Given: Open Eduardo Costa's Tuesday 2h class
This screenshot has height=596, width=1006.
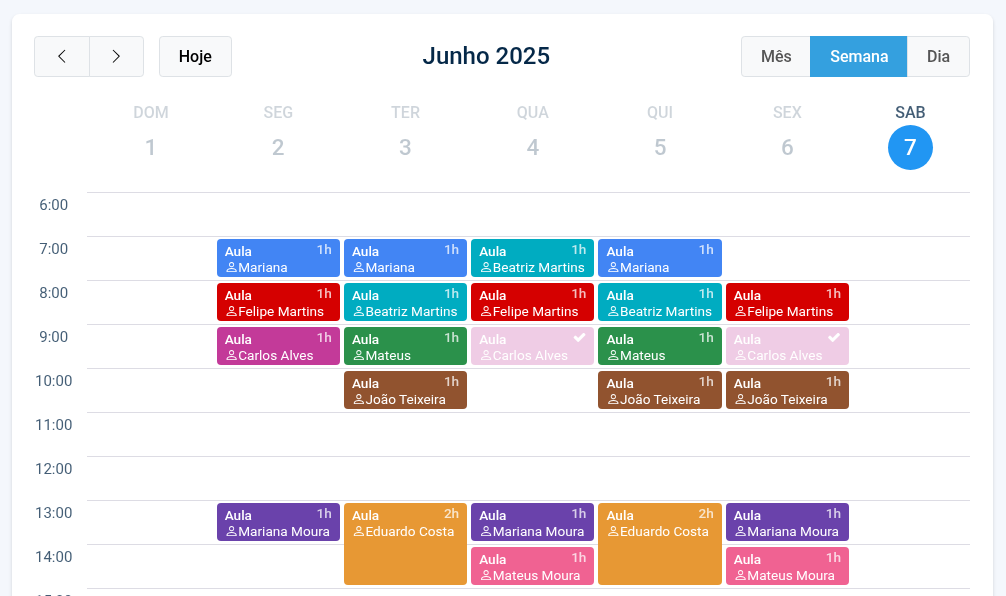Looking at the screenshot, I should click(x=405, y=545).
